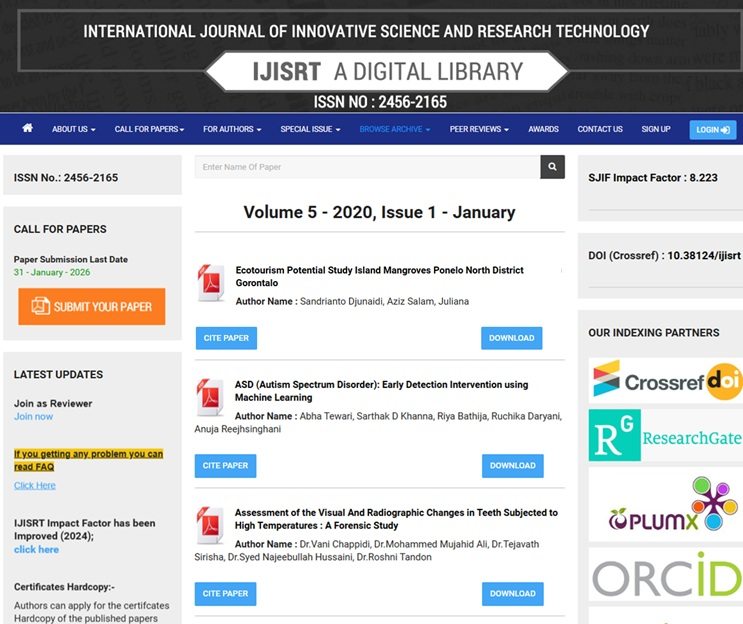Open the ResearchGate partner logo
This screenshot has width=743, height=624.
(x=664, y=436)
